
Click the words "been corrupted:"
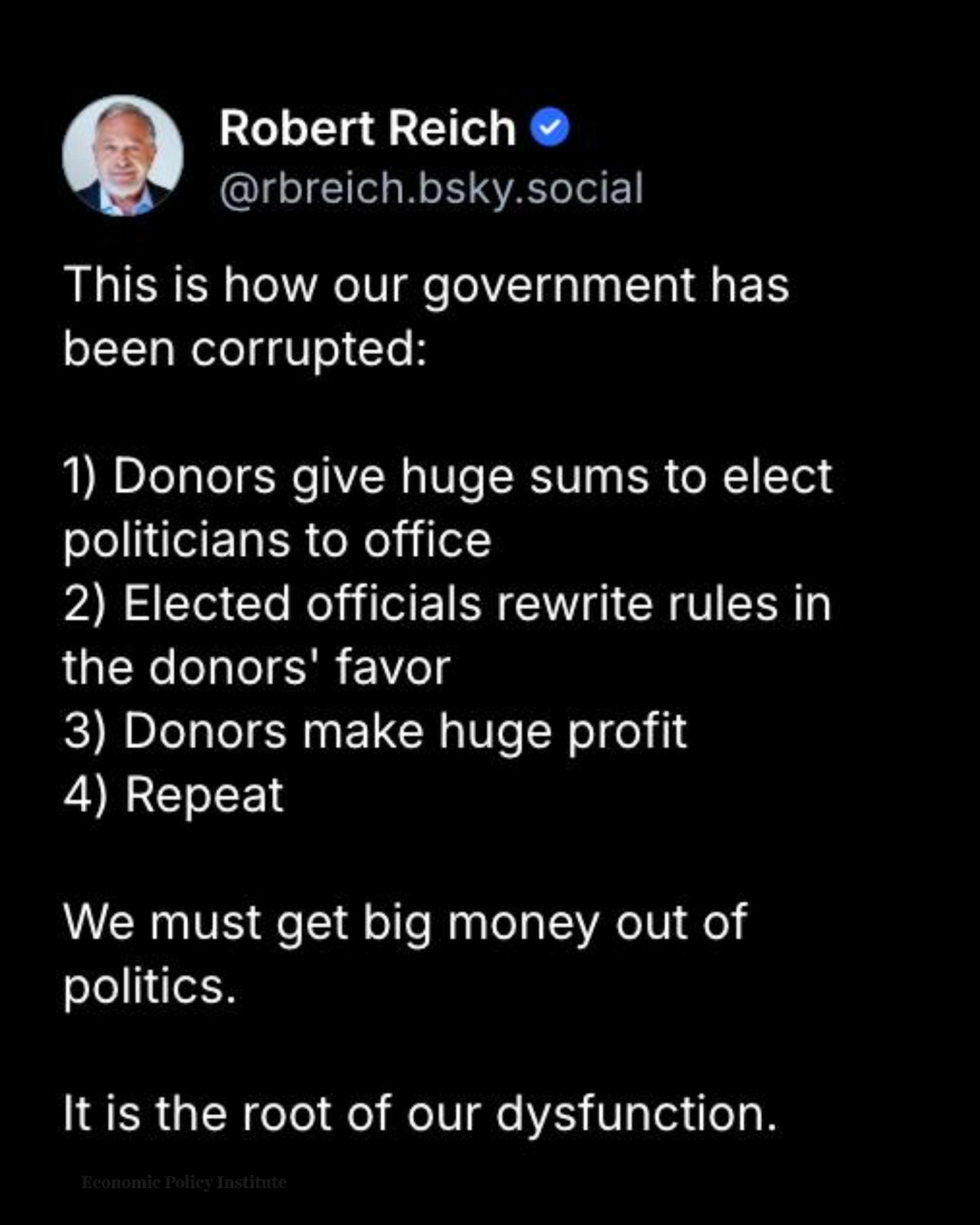tap(245, 348)
